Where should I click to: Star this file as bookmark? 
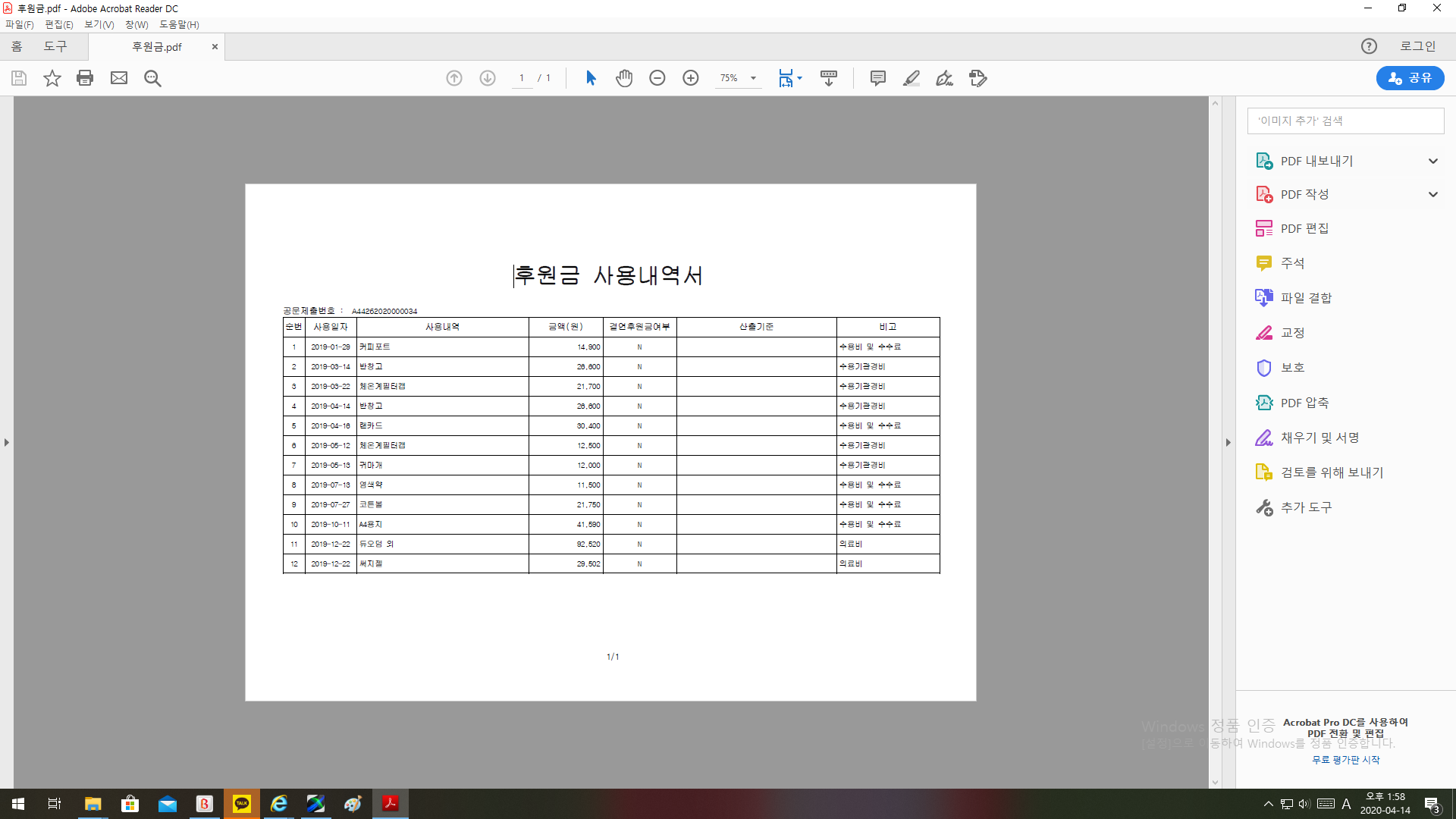[x=52, y=78]
